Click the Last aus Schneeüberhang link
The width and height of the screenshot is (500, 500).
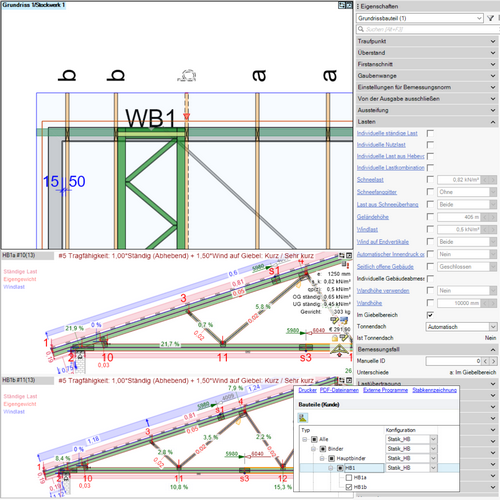387,204
